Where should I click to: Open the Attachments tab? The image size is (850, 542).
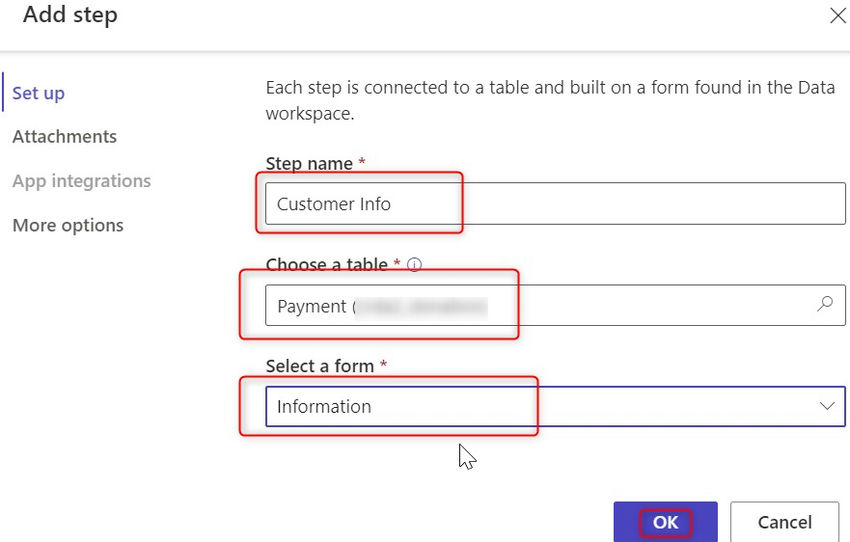[x=64, y=137]
